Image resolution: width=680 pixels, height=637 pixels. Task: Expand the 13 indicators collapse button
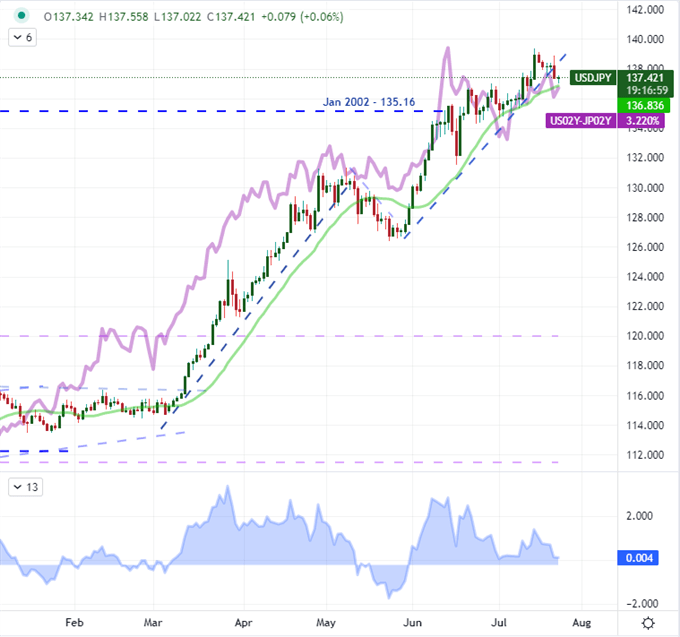pyautogui.click(x=26, y=487)
